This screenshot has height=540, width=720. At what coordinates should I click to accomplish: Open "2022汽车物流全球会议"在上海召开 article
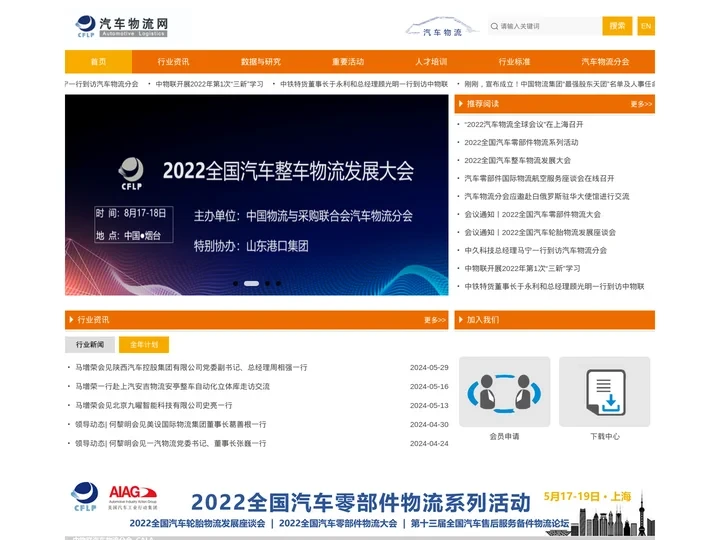pyautogui.click(x=523, y=124)
